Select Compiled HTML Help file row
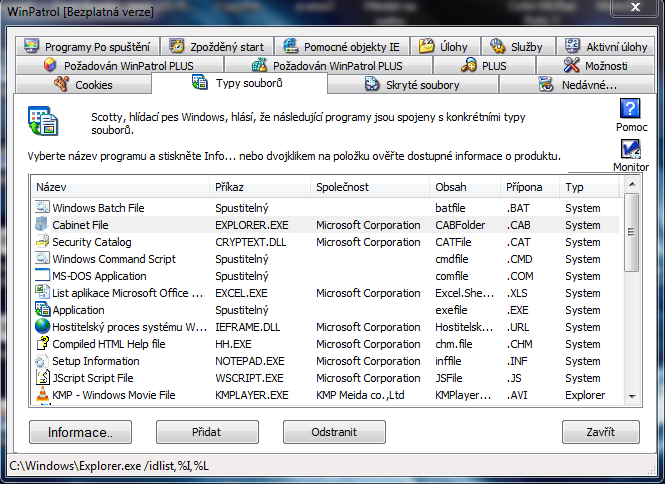This screenshot has width=665, height=484. click(x=325, y=344)
